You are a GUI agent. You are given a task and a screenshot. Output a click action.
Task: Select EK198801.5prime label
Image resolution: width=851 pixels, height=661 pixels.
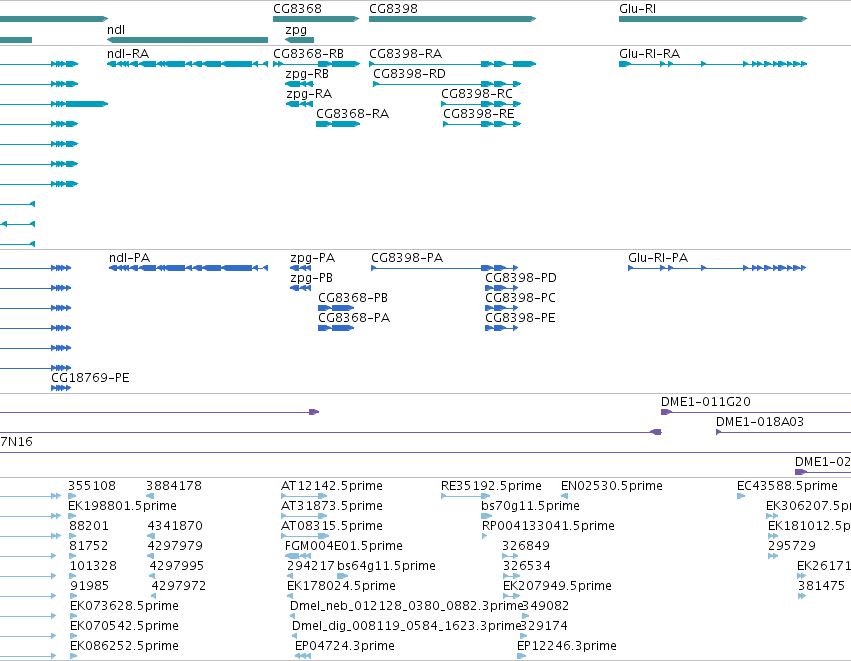(x=122, y=506)
